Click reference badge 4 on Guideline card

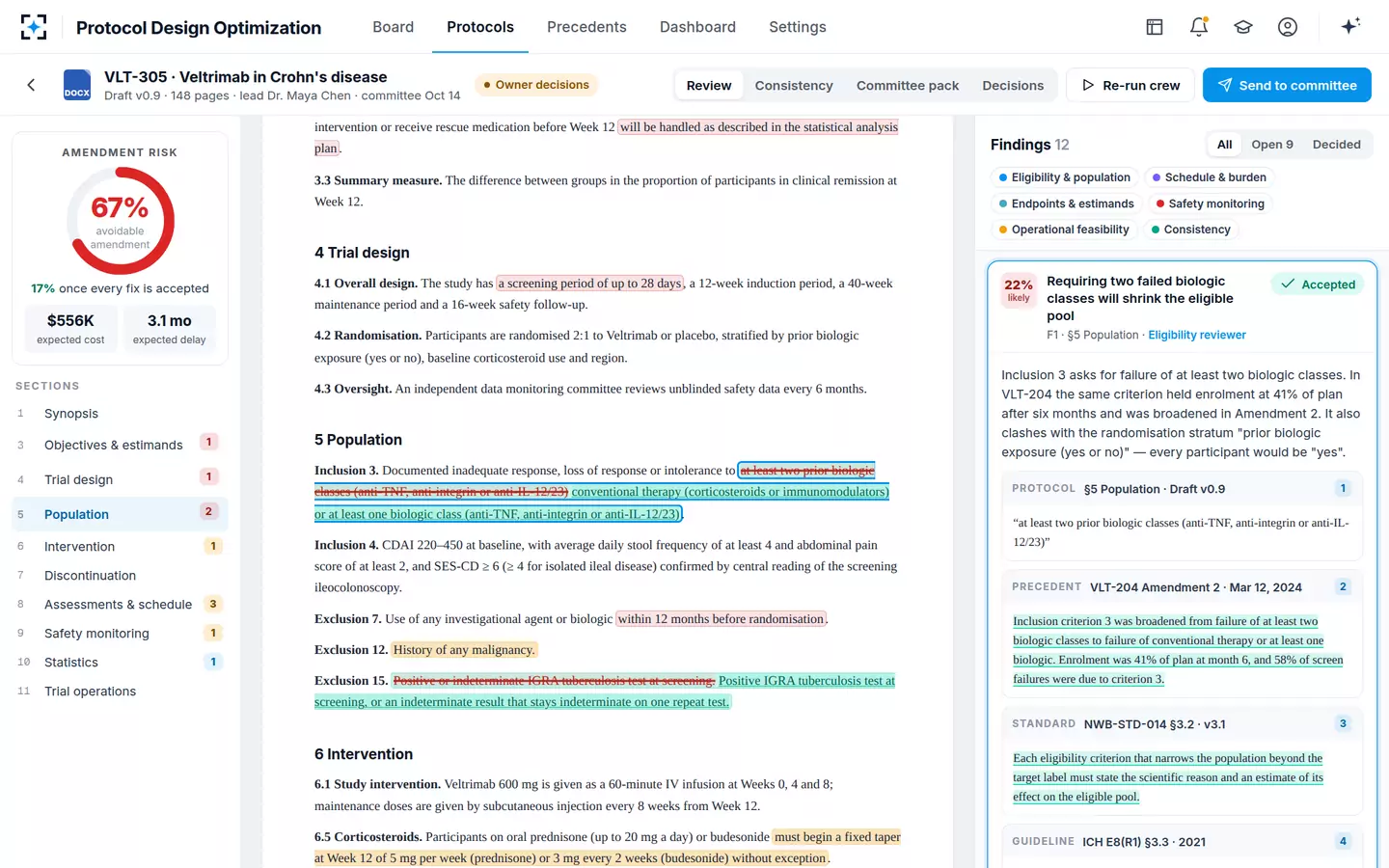1343,841
